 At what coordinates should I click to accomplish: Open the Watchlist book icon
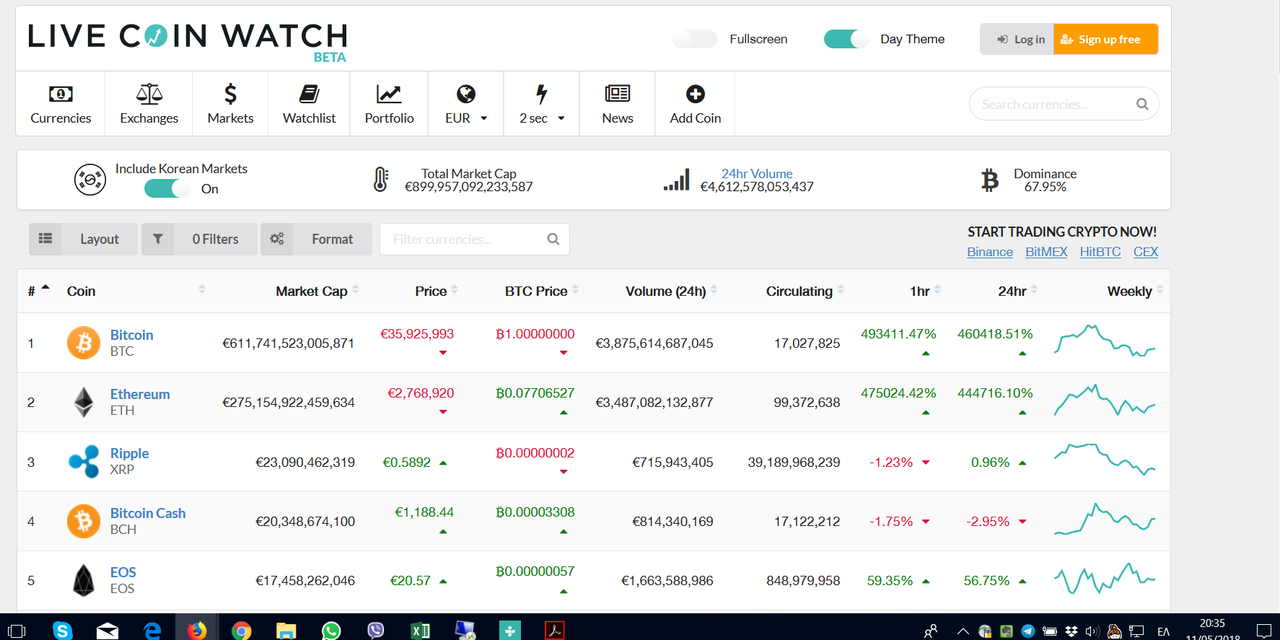(x=310, y=94)
